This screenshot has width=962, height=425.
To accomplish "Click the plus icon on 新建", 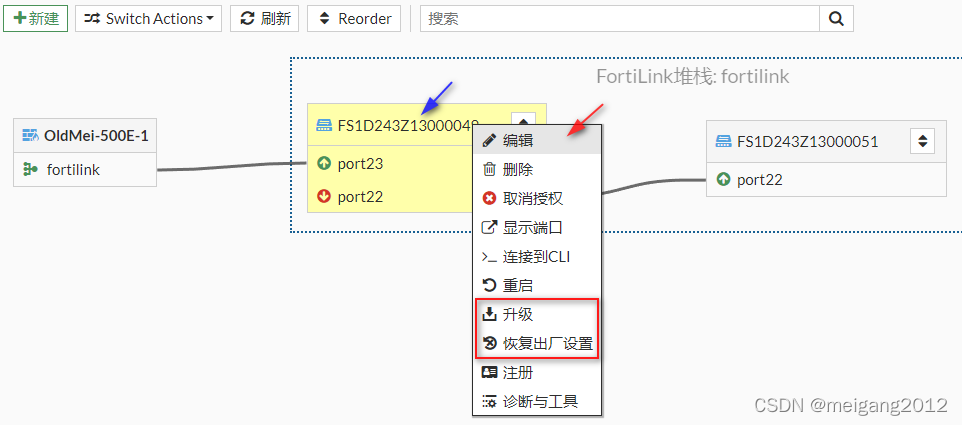I will [x=19, y=18].
